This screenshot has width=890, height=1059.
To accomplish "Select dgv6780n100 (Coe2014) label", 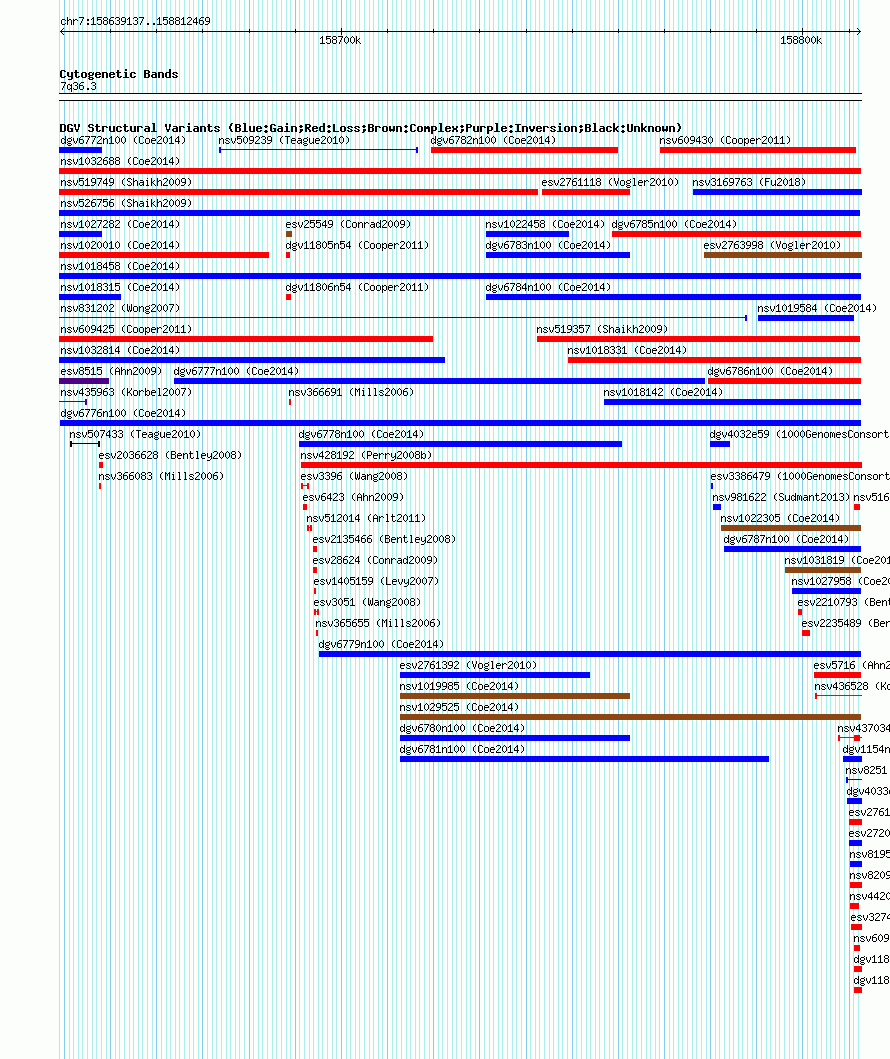I will [x=462, y=727].
